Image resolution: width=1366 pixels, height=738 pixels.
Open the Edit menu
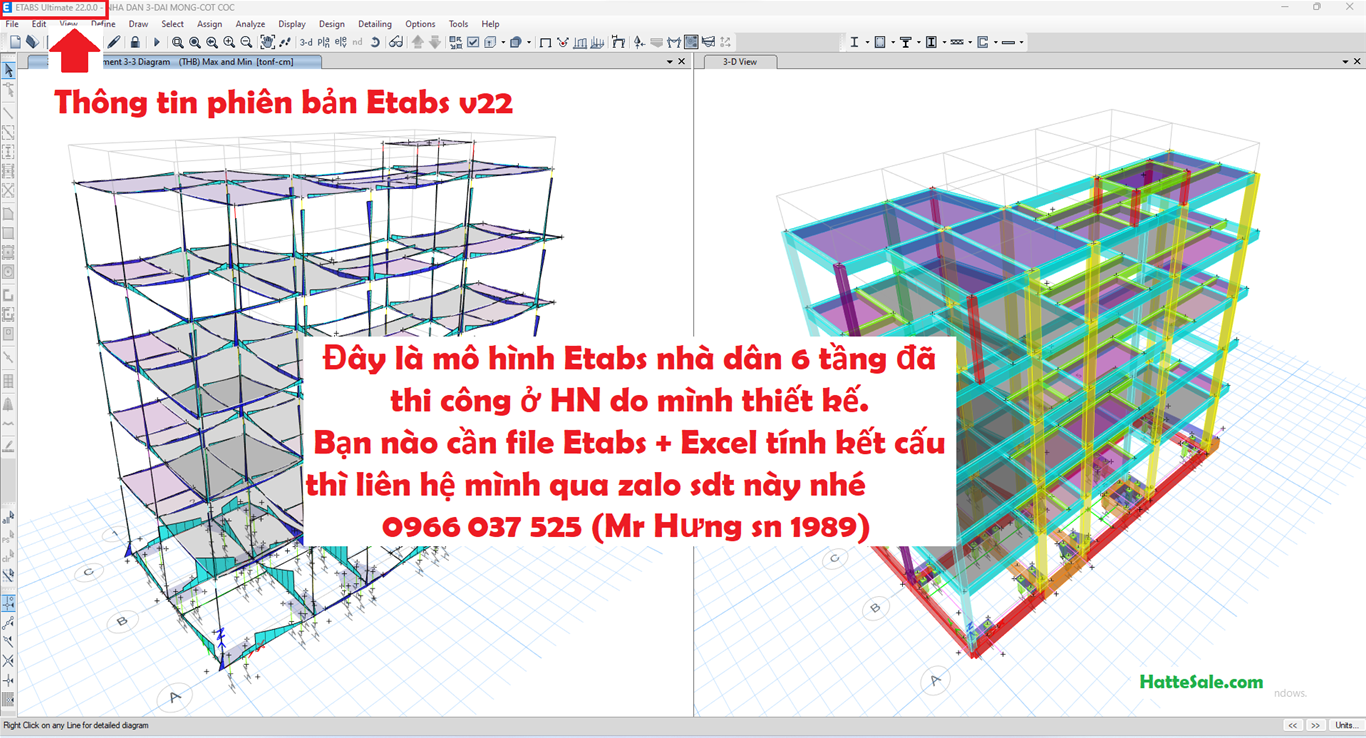coord(39,24)
